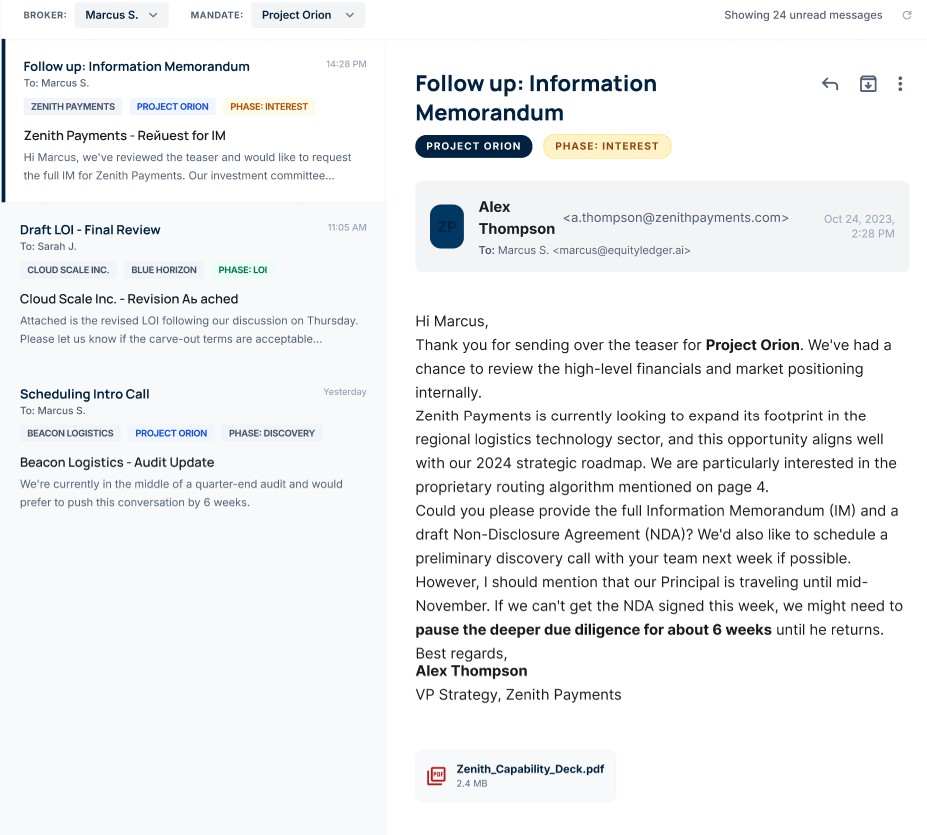Click the red PDF attachment icon

pyautogui.click(x=436, y=776)
